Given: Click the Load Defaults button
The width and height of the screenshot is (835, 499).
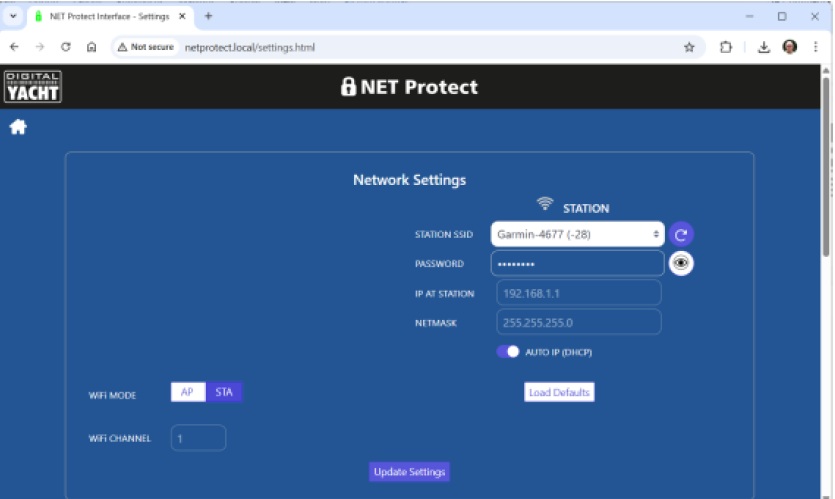Looking at the screenshot, I should [x=559, y=392].
